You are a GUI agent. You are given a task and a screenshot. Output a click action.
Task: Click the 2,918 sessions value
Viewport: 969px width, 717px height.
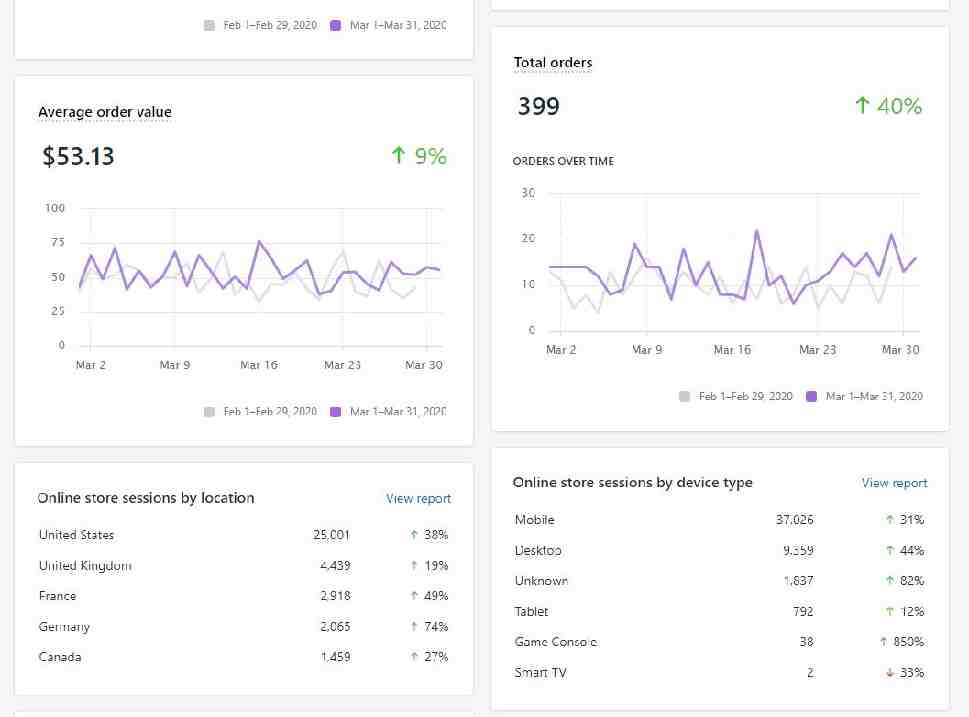[x=335, y=596]
